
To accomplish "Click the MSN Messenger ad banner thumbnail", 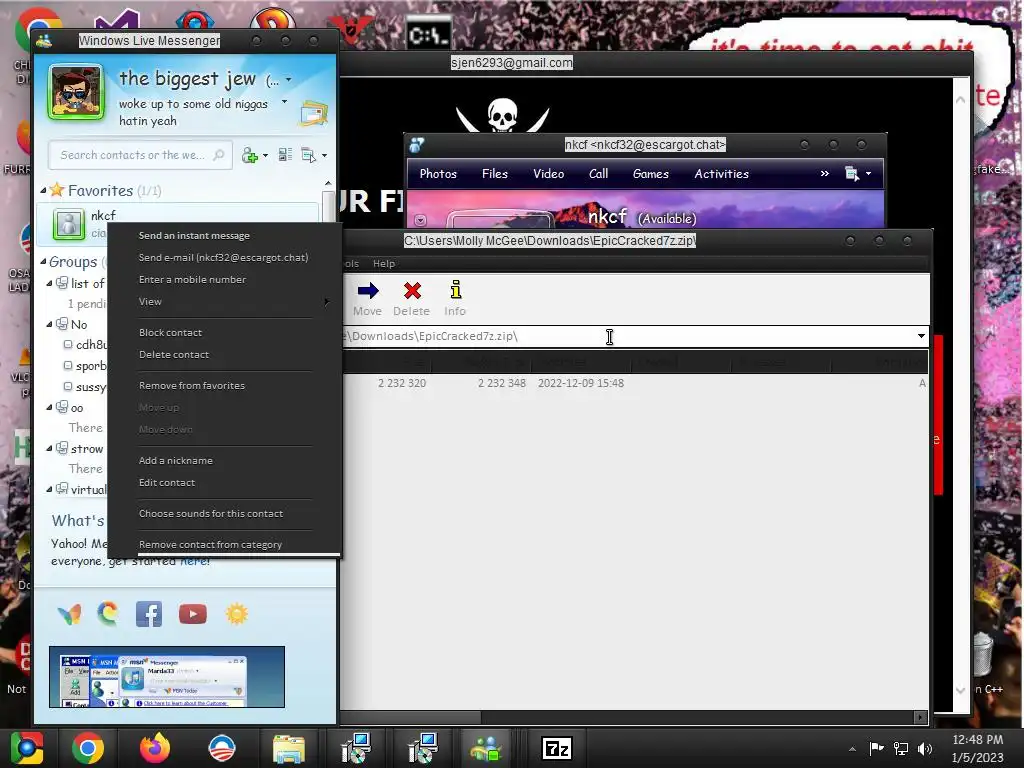I will 167,677.
